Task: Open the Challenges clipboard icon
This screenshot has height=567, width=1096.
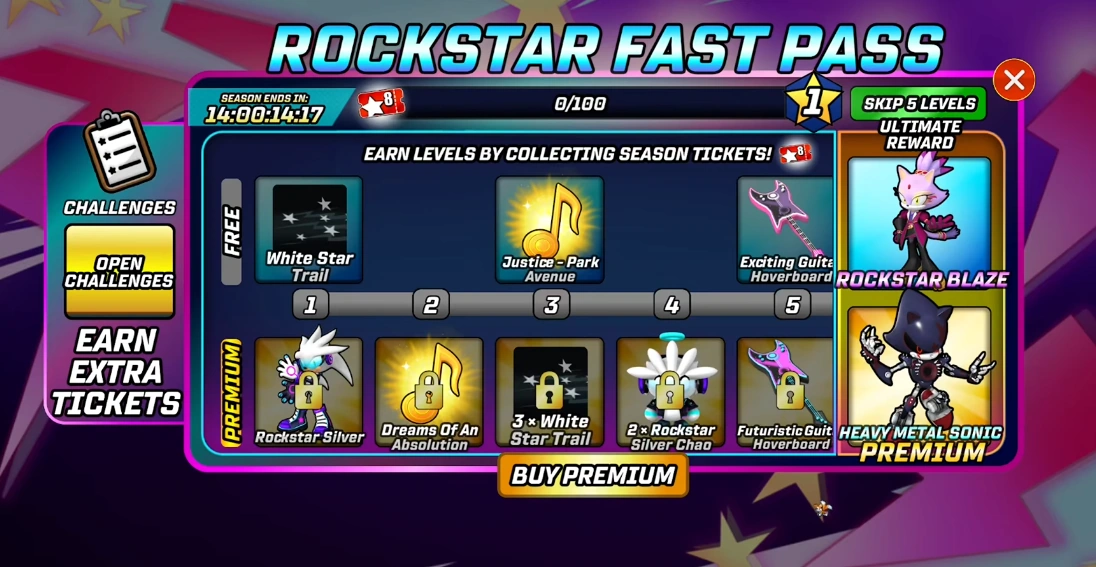Action: (119, 151)
